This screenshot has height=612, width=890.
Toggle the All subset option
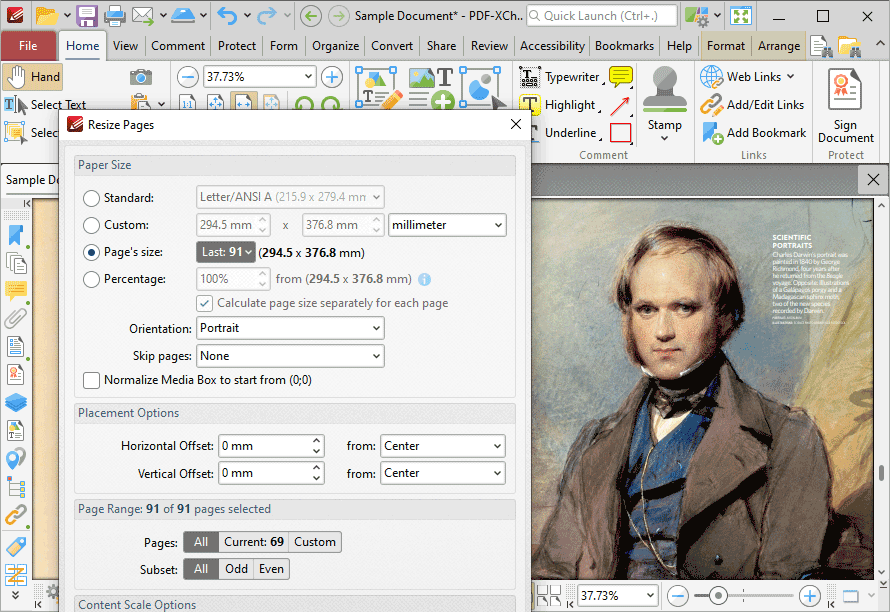pyautogui.click(x=201, y=569)
